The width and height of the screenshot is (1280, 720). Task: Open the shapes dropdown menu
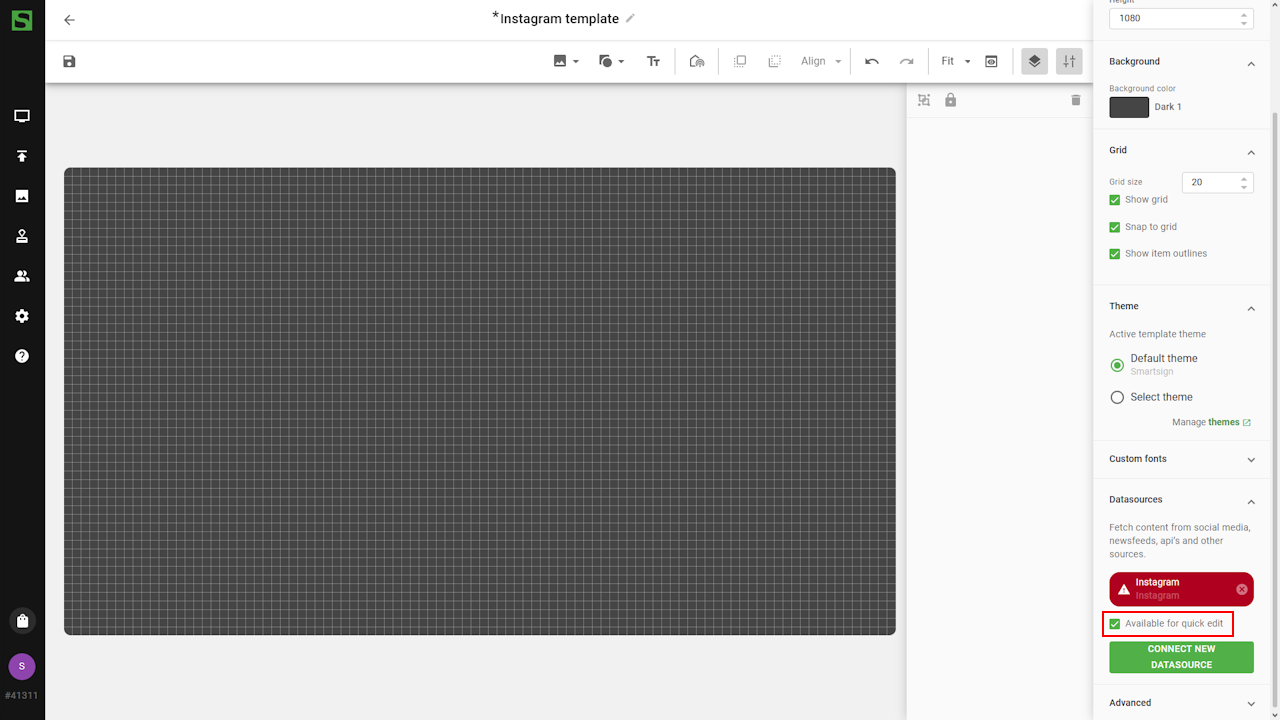click(x=611, y=62)
